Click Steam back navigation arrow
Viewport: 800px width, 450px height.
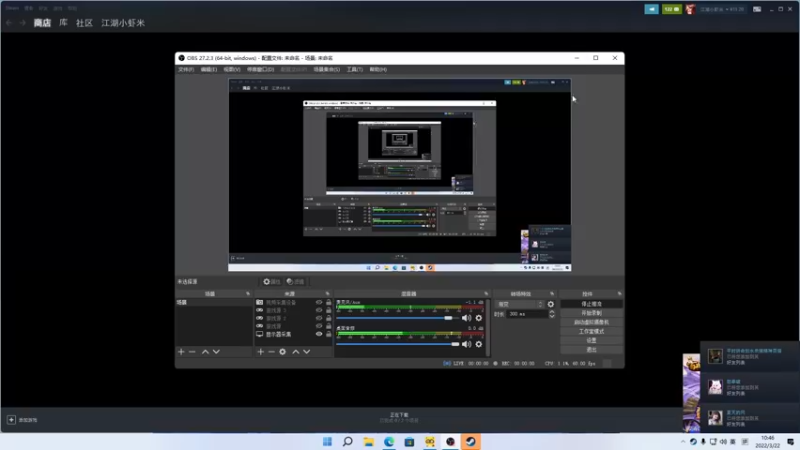tap(9, 23)
